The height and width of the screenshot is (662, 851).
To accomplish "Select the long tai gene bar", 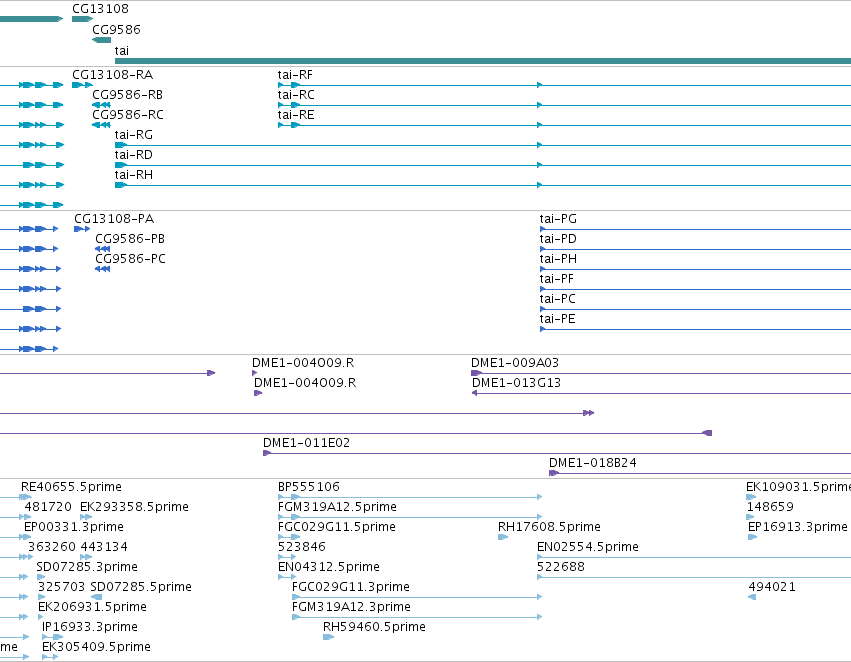I will [483, 61].
